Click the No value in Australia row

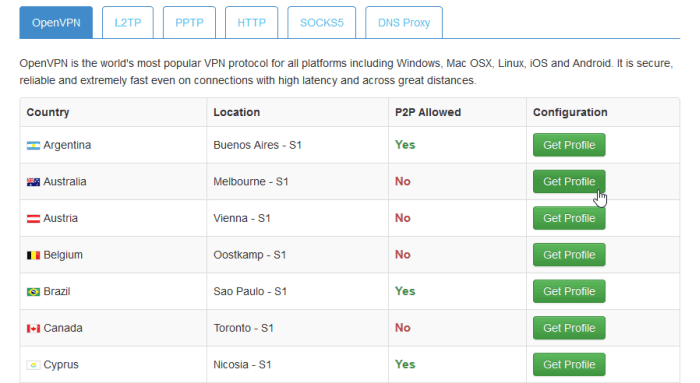403,182
